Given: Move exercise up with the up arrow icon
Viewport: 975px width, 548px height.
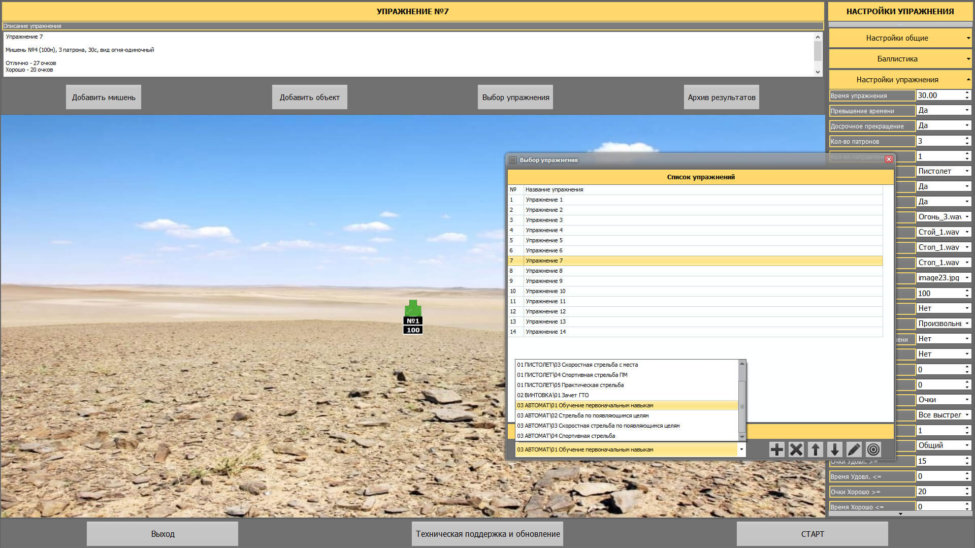Looking at the screenshot, I should [x=816, y=450].
